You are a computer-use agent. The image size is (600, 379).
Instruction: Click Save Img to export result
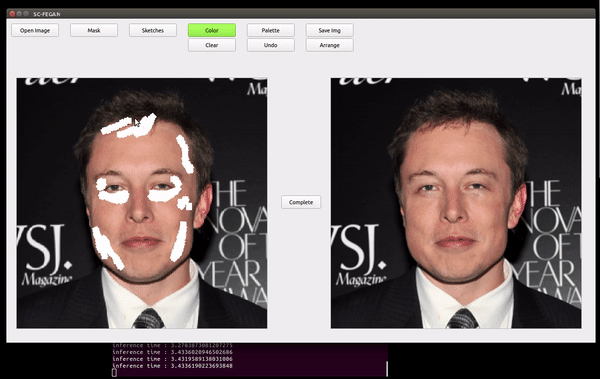click(x=329, y=30)
